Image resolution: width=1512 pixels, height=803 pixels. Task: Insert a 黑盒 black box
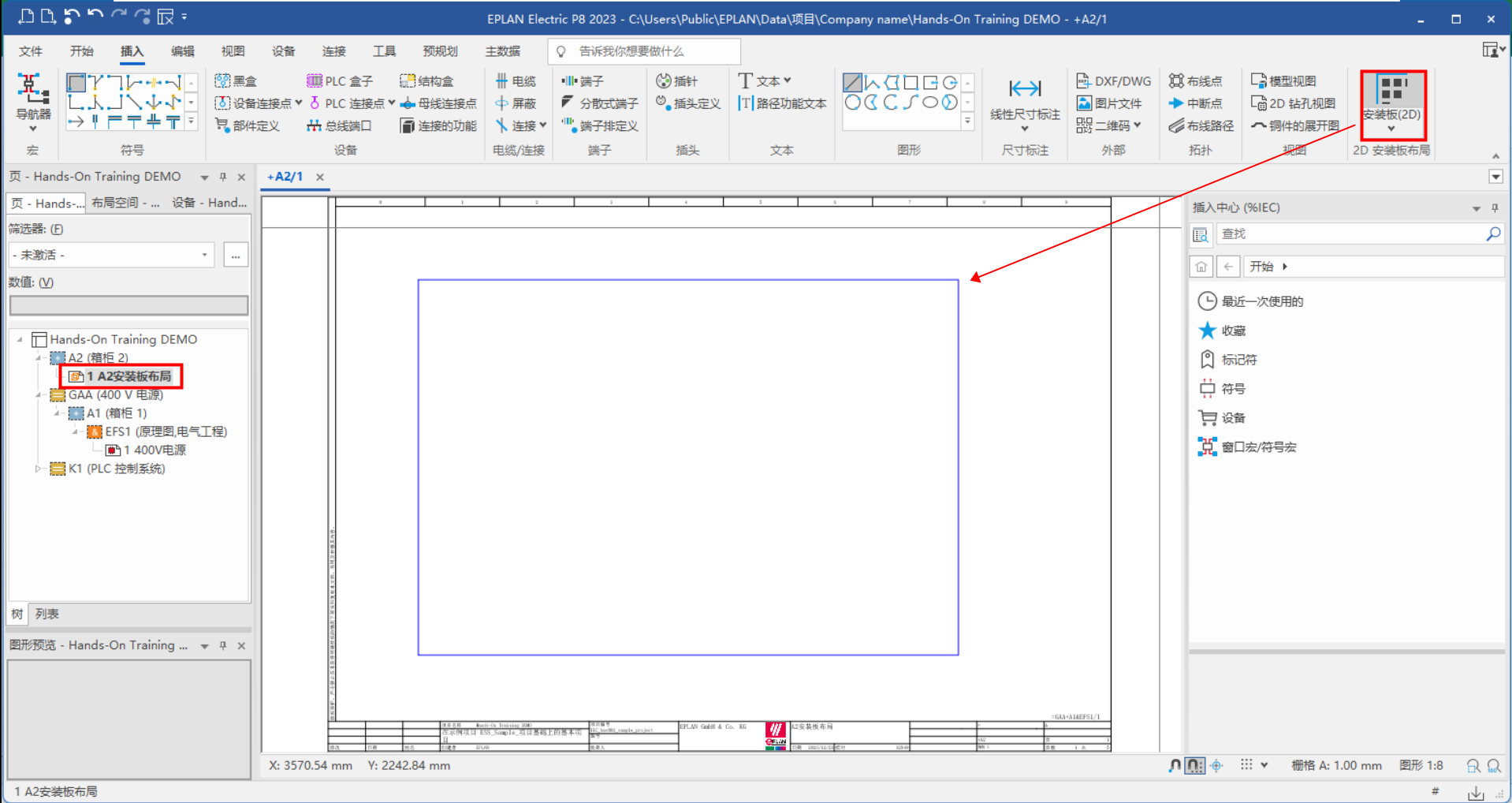236,81
